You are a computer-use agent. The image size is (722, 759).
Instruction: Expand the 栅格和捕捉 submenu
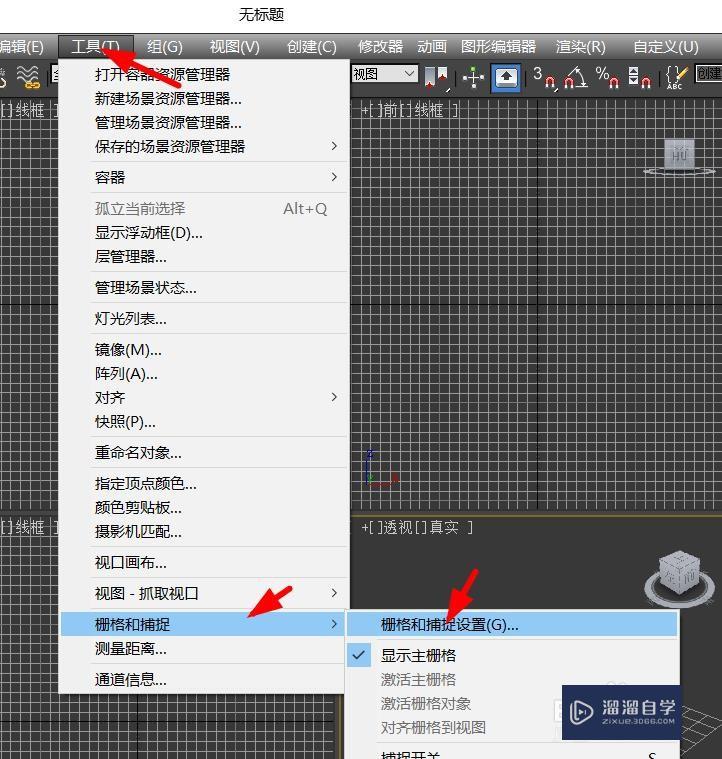coord(202,624)
